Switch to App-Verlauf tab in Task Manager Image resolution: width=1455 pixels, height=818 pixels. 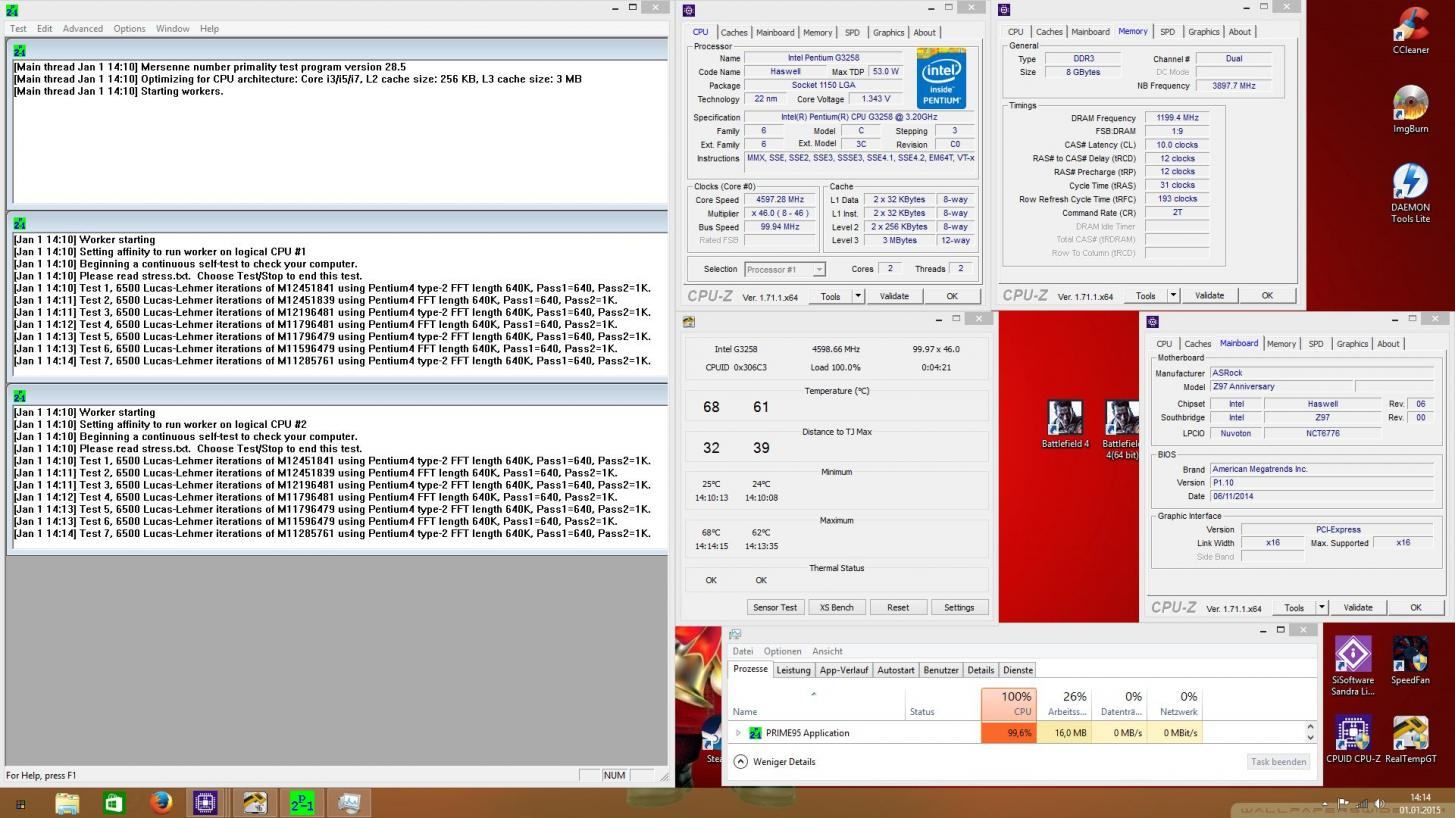click(844, 670)
